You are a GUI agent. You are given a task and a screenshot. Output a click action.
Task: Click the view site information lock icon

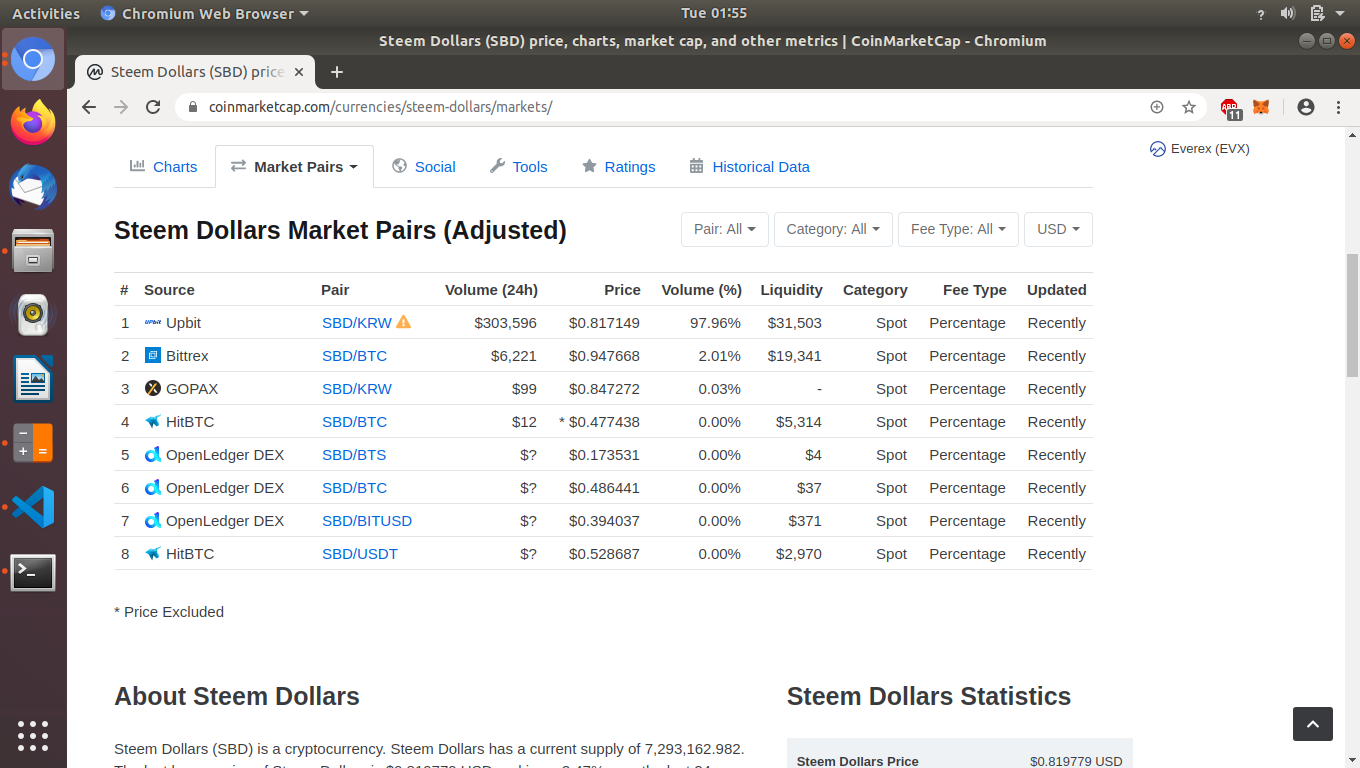pos(192,107)
